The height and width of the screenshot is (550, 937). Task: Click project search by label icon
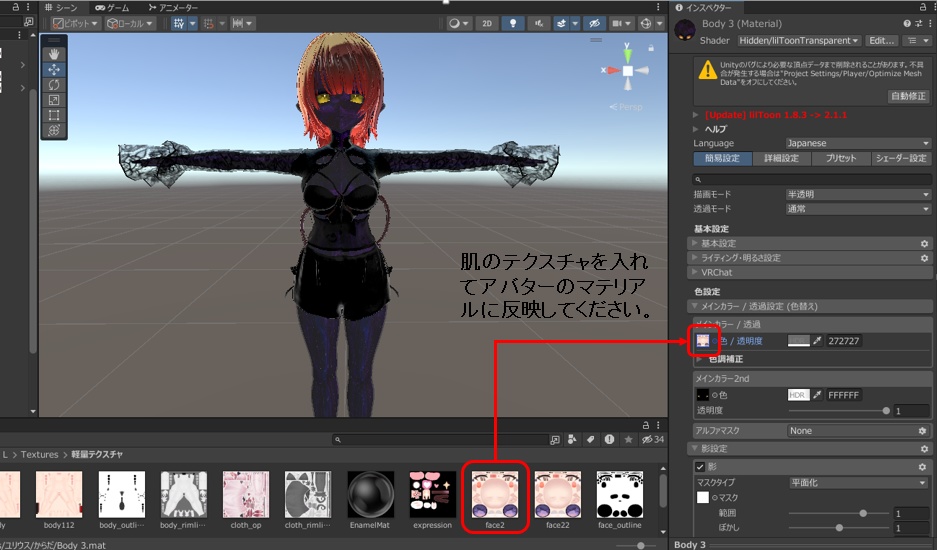coord(590,439)
